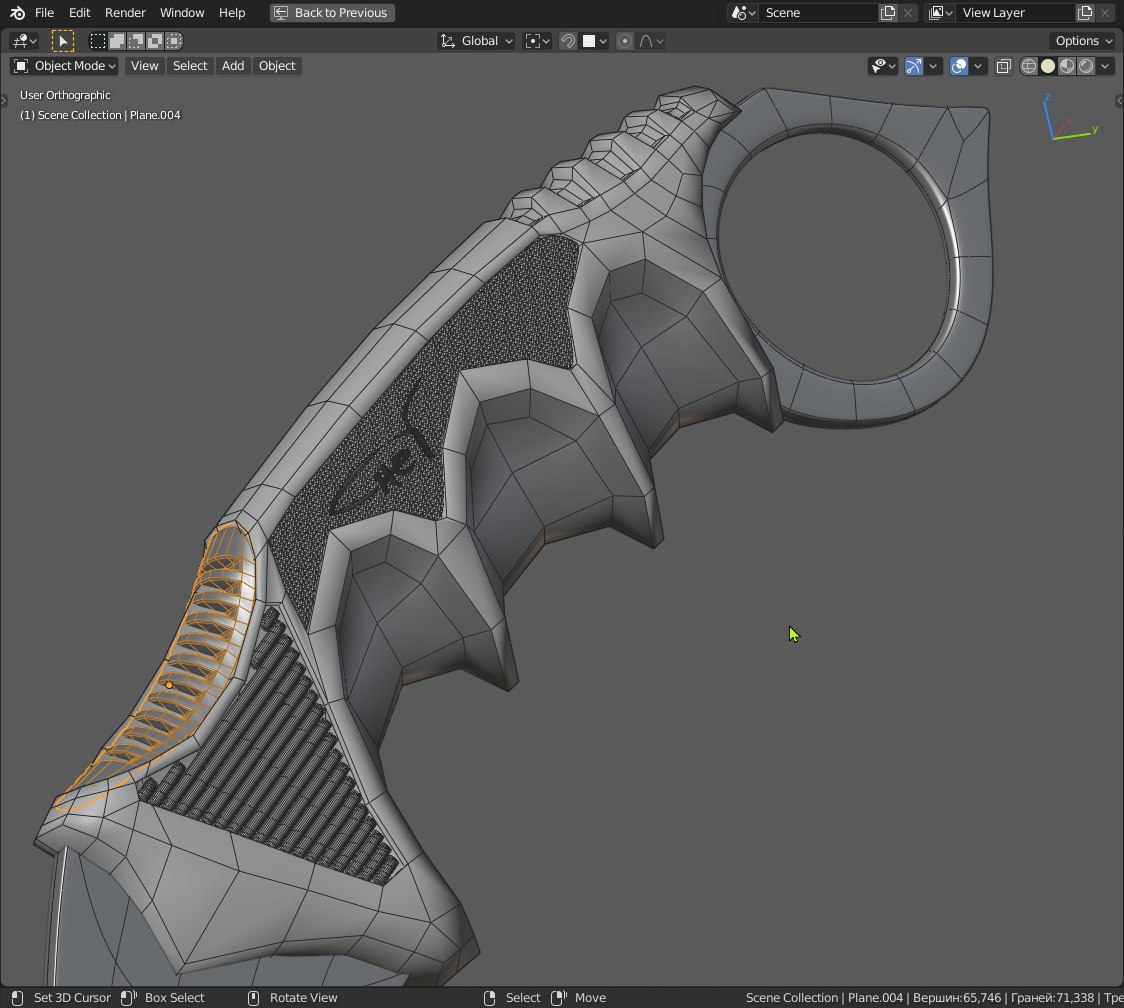This screenshot has height=1008, width=1124.
Task: Open object visibility and selectability popover
Action: (882, 66)
